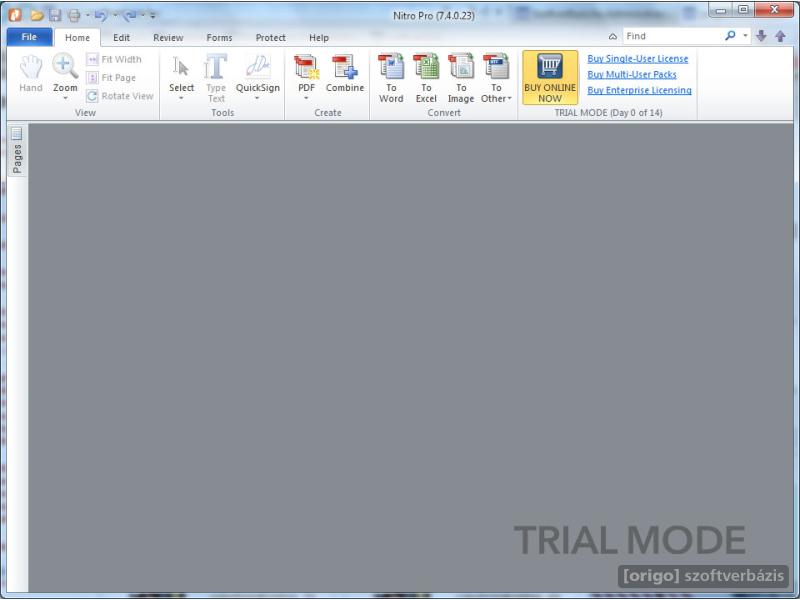The image size is (800, 600).
Task: Activate the Type Text tool
Action: coord(216,78)
